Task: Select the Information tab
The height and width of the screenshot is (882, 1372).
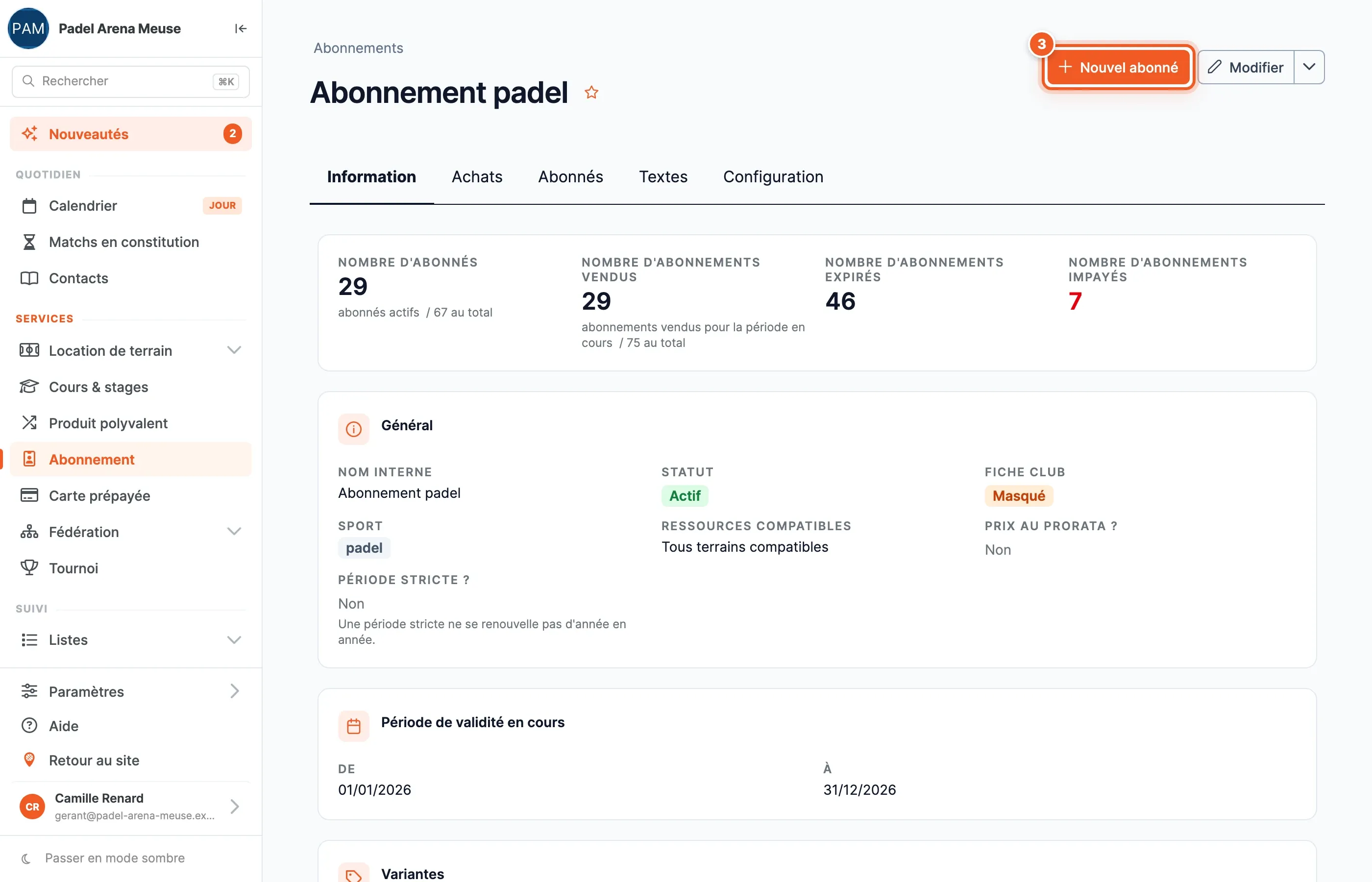Action: [371, 176]
